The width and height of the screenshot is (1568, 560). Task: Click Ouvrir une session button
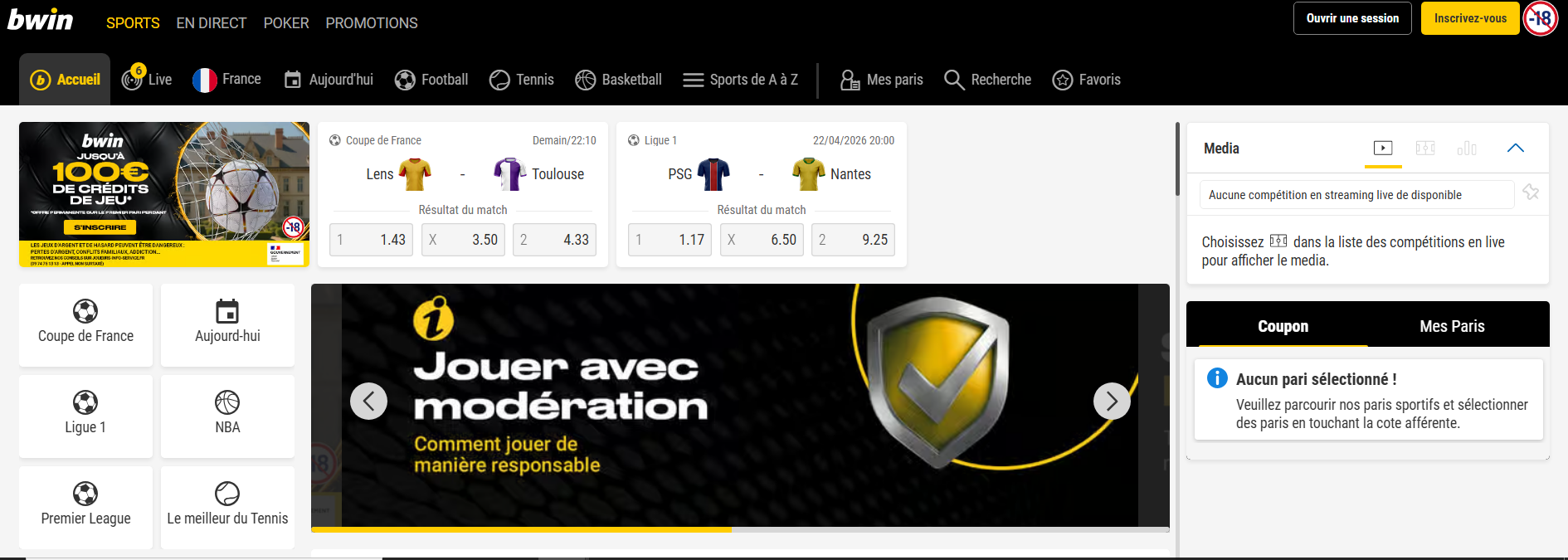click(1352, 18)
